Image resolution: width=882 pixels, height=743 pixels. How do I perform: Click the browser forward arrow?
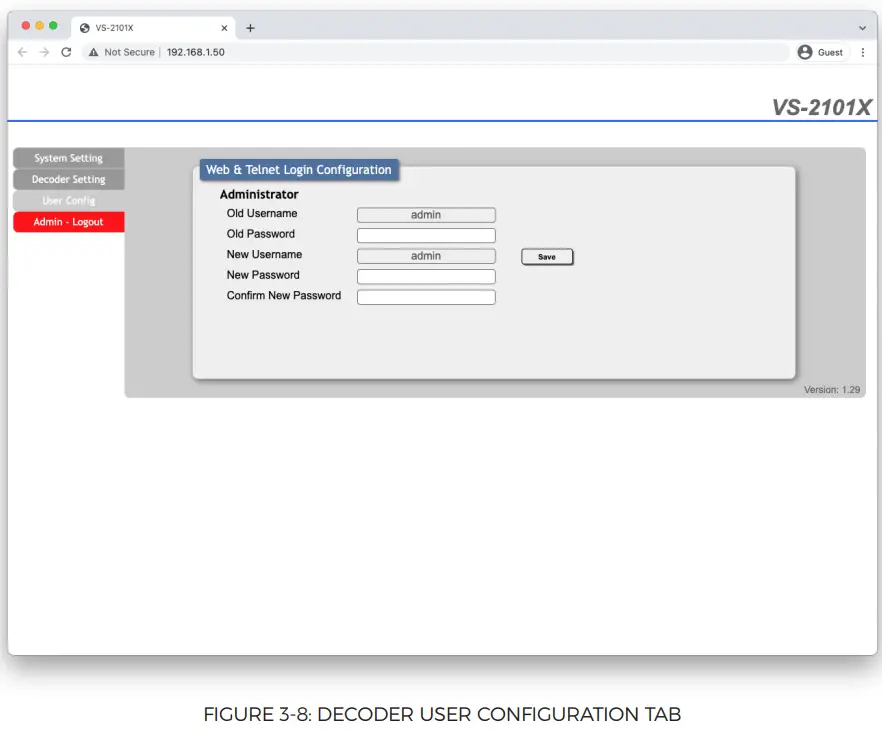pos(42,52)
